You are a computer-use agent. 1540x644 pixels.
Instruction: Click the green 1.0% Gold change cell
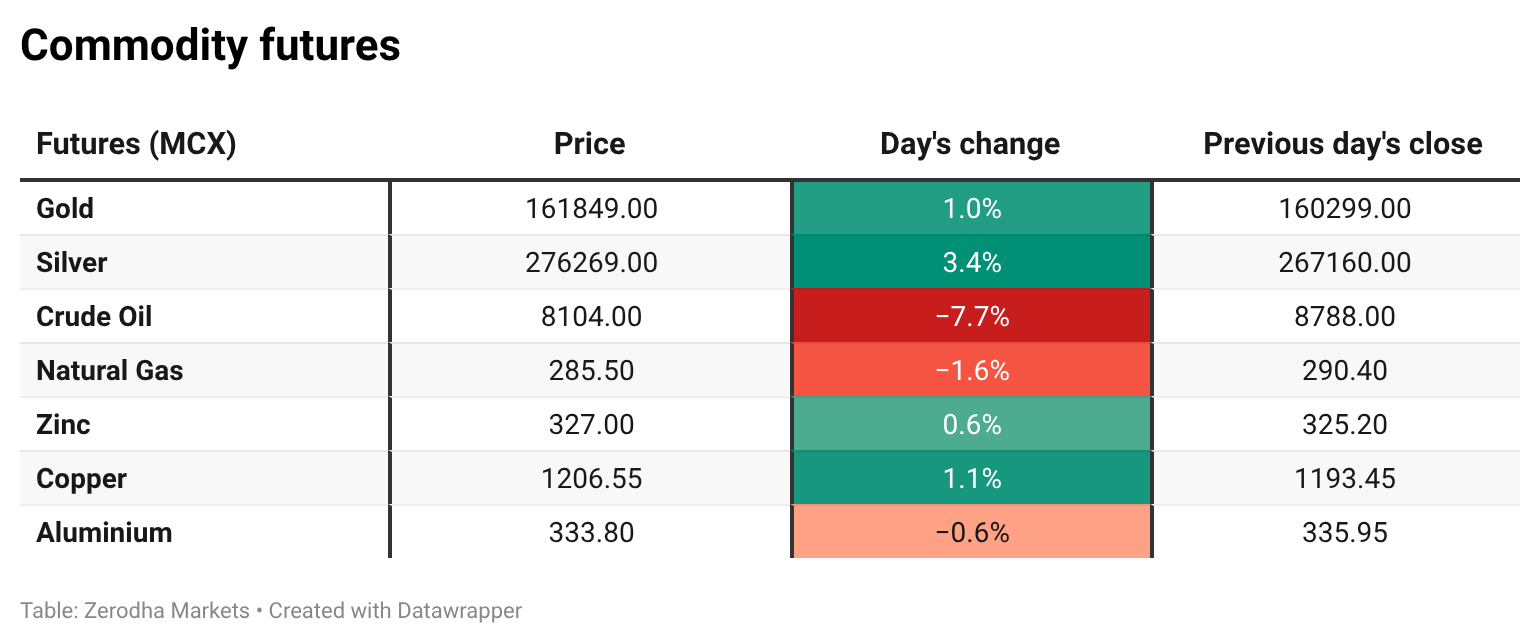coord(971,209)
